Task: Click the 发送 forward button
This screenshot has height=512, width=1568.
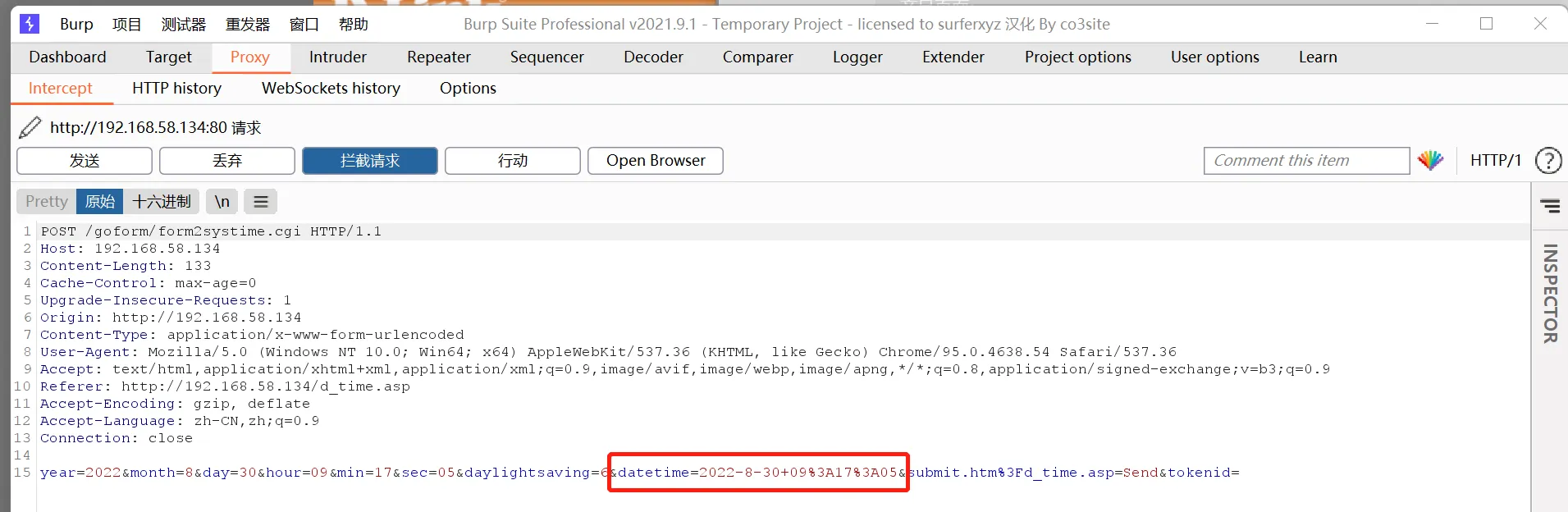Action: pyautogui.click(x=85, y=161)
